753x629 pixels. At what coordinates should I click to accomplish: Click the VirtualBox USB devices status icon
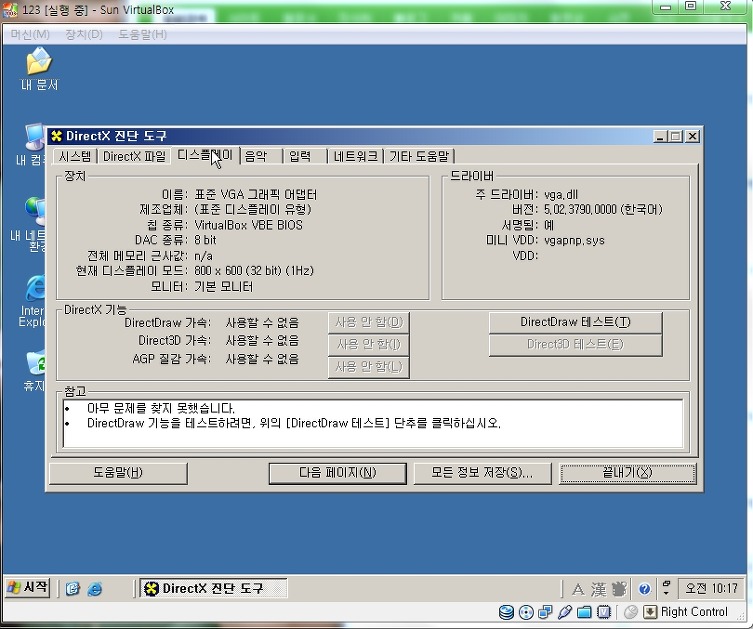(565, 612)
